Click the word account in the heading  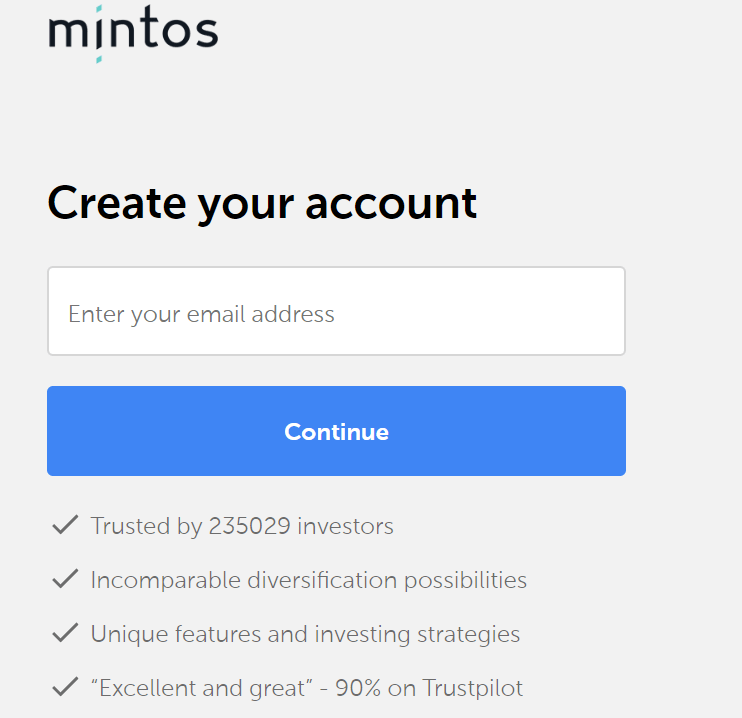[x=391, y=203]
